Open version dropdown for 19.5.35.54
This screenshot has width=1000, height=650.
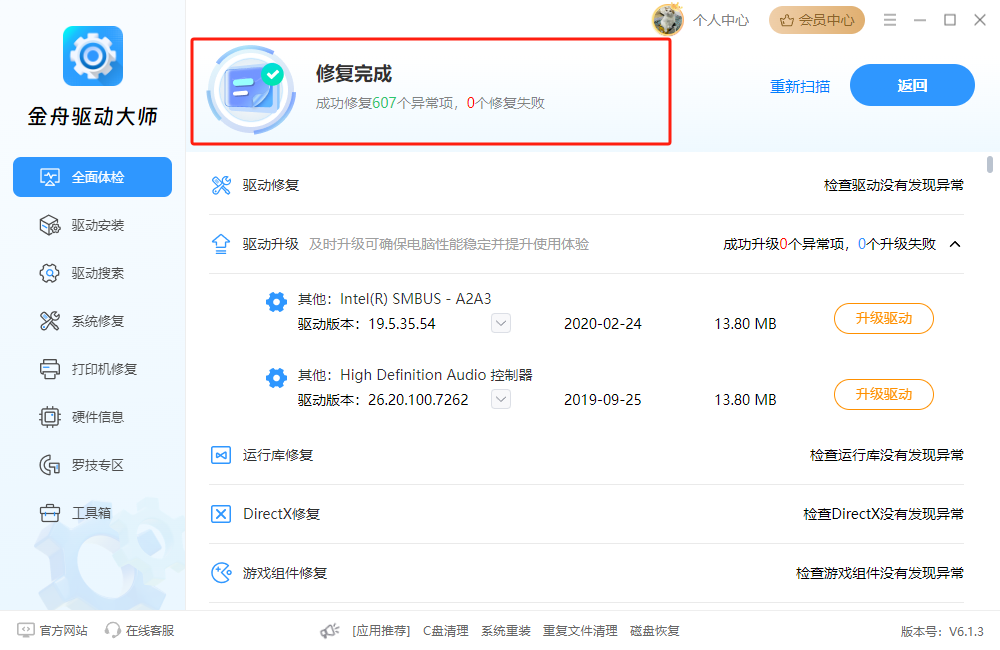tap(501, 323)
